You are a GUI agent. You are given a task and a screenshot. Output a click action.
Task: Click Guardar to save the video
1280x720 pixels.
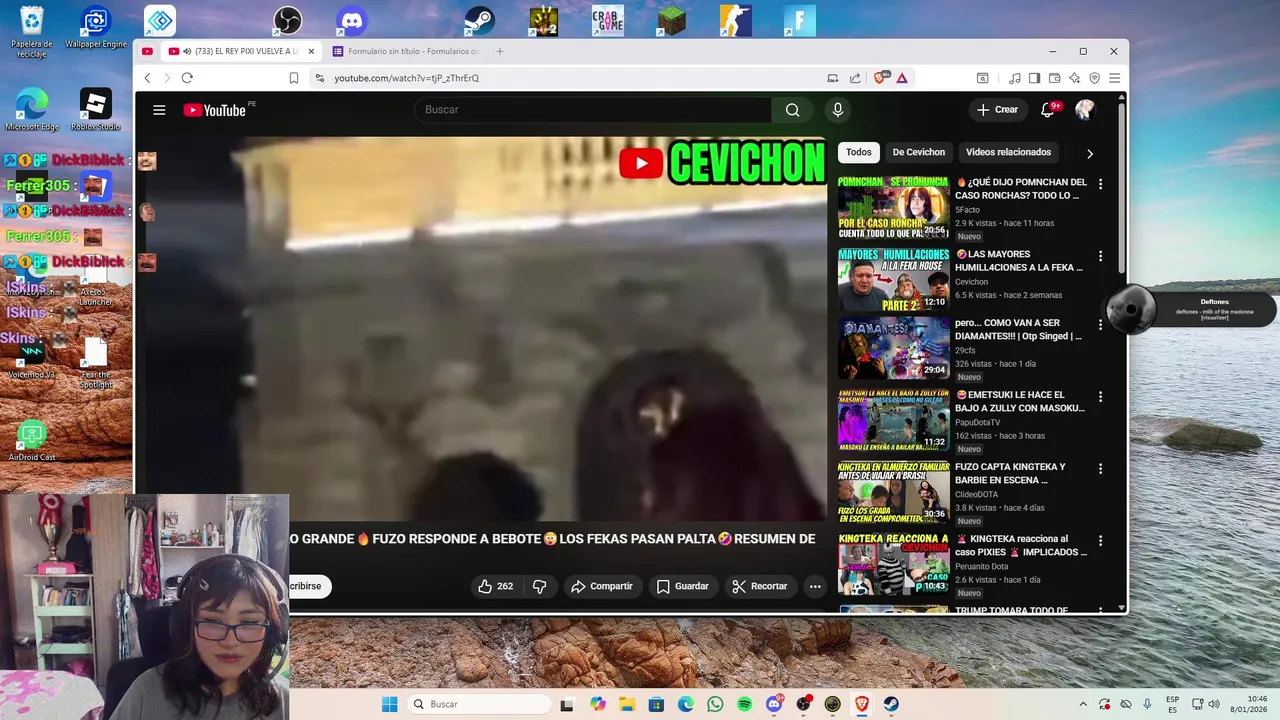pyautogui.click(x=683, y=586)
